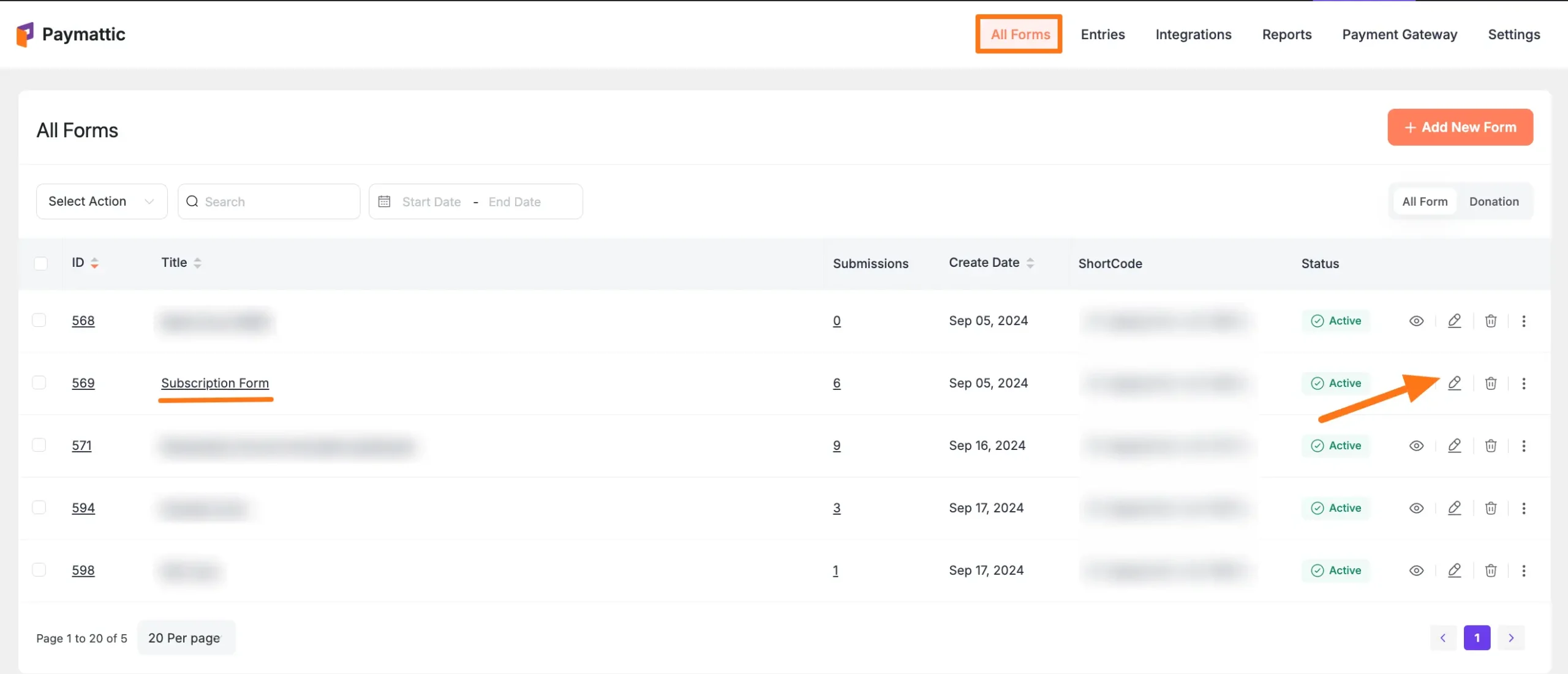Preview form 598 with eye icon
1568x674 pixels.
click(1416, 571)
